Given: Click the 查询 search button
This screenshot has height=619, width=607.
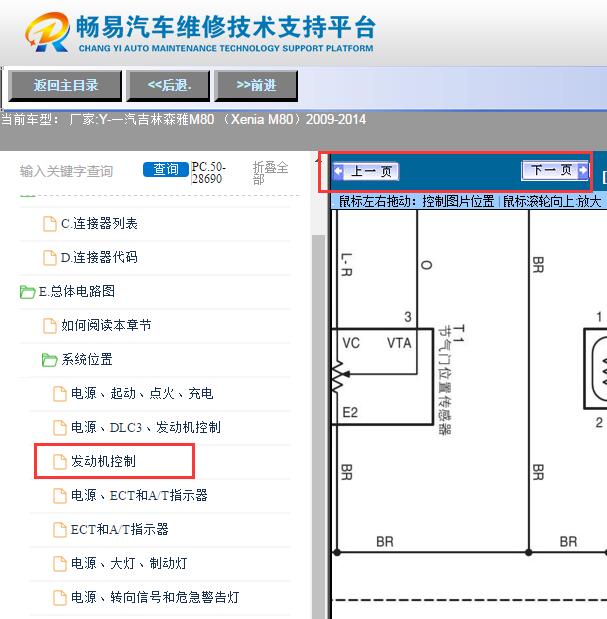Looking at the screenshot, I should 166,169.
